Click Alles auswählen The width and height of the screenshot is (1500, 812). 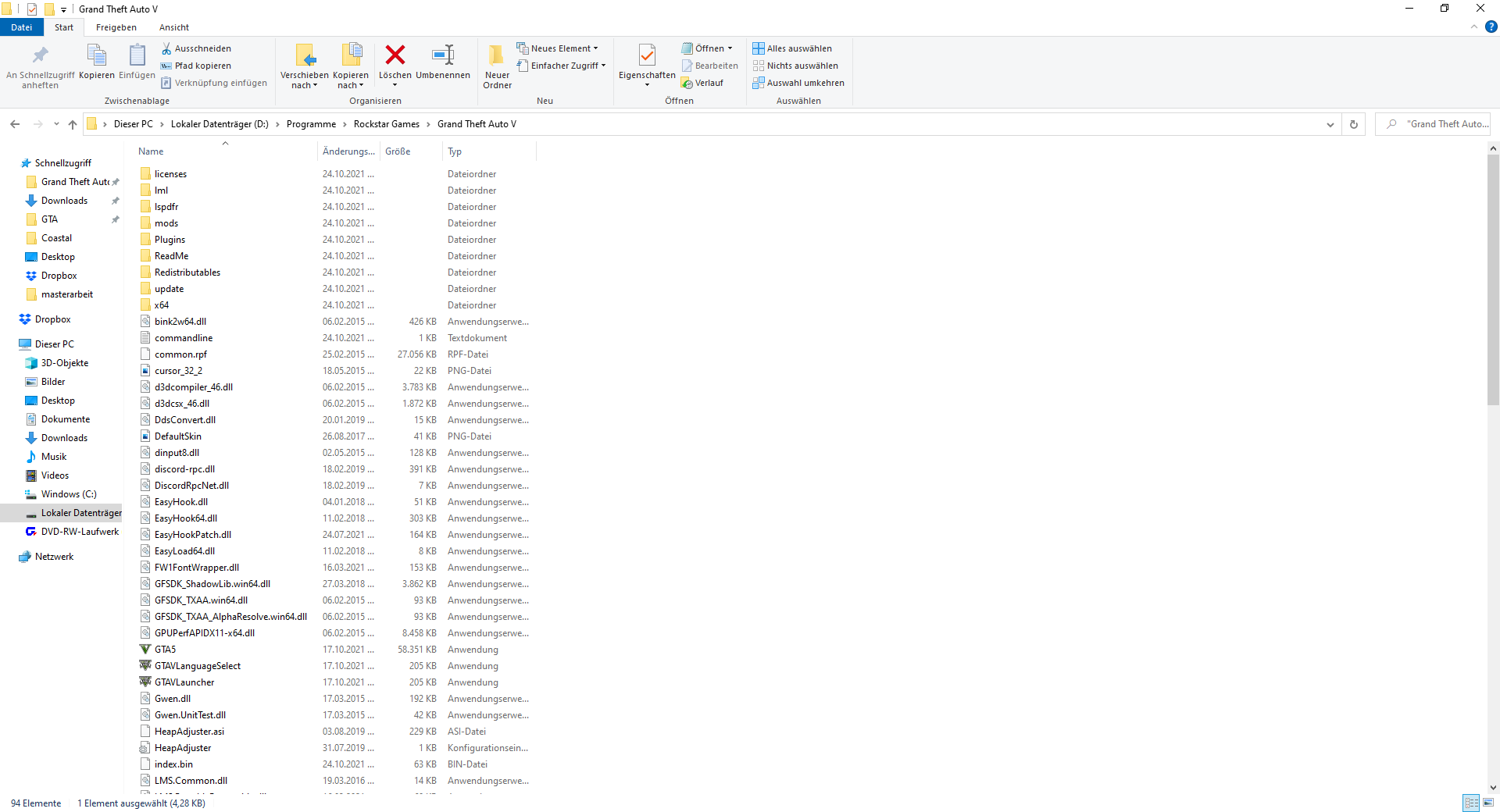(792, 48)
